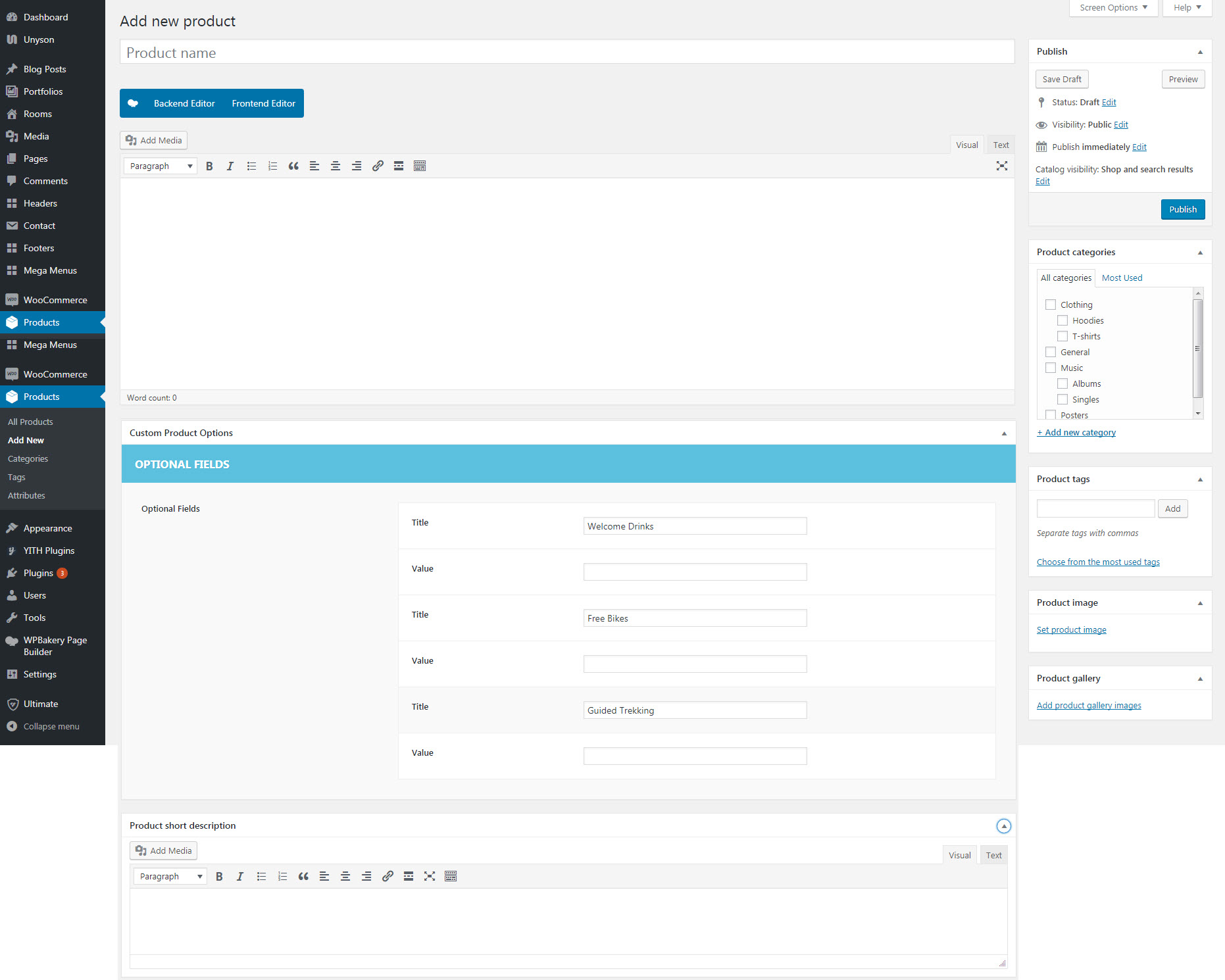Switch to the Most Used categories tab
Viewport: 1225px width, 980px height.
[x=1122, y=278]
